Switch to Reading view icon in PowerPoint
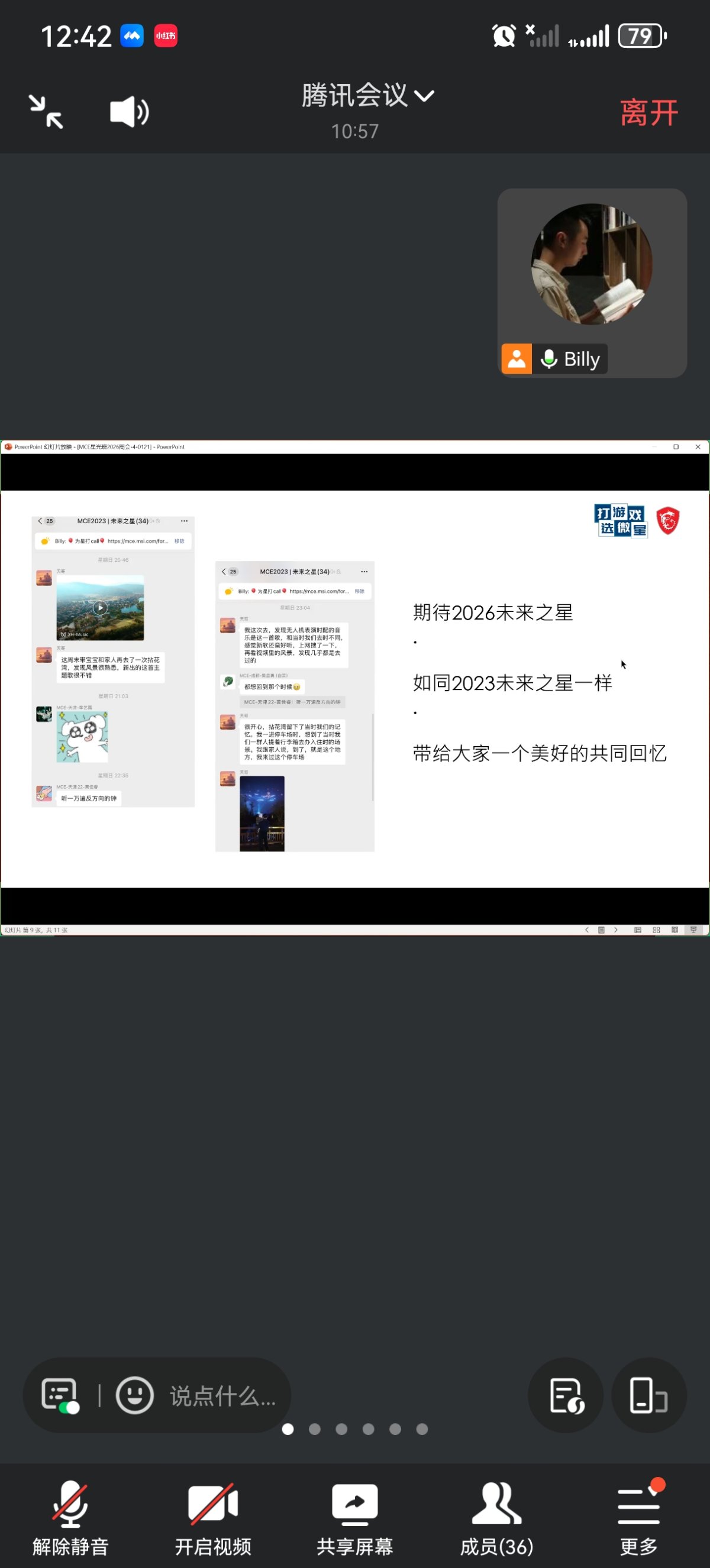The height and width of the screenshot is (1568, 710). [674, 929]
